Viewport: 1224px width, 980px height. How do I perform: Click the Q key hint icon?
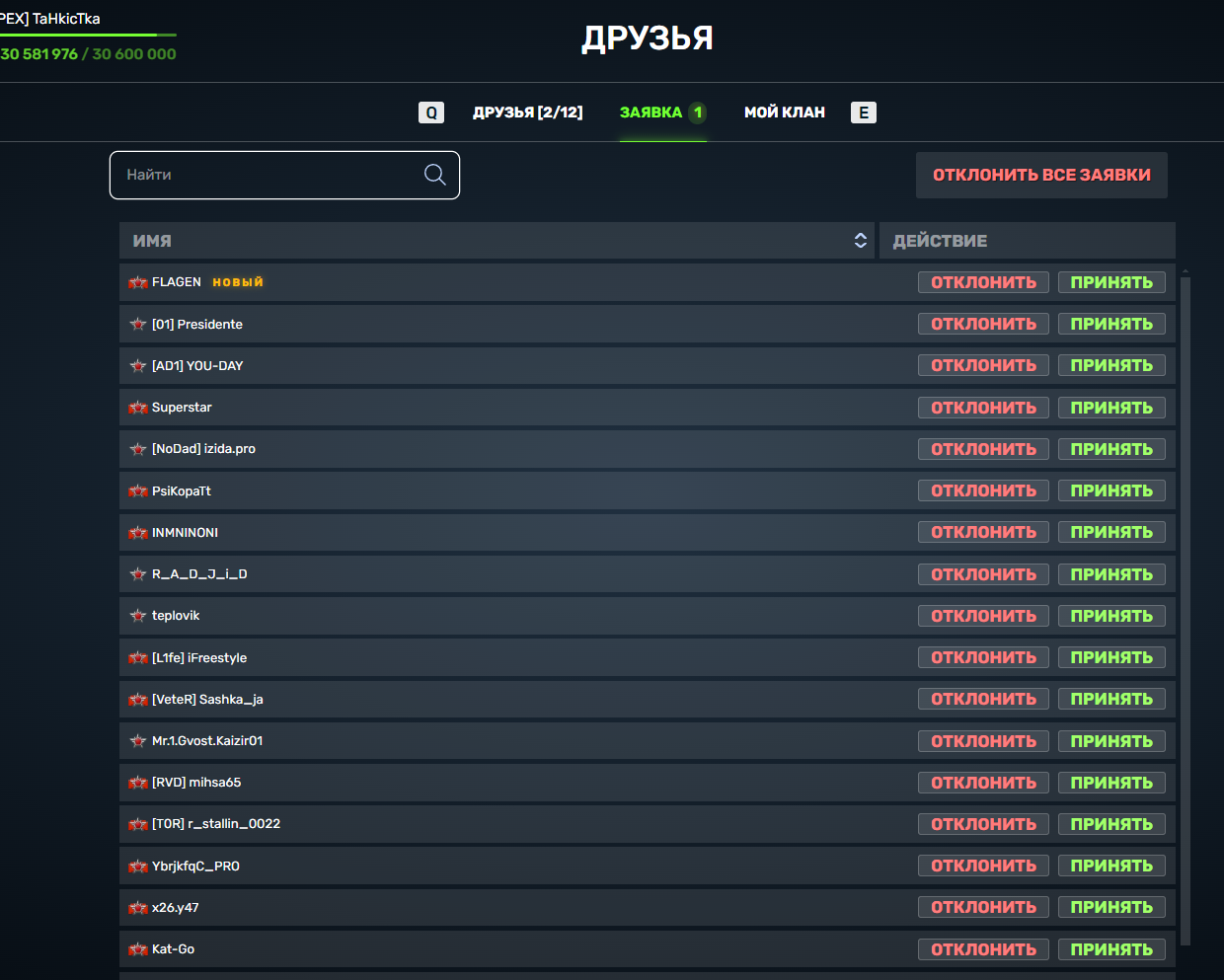click(431, 113)
